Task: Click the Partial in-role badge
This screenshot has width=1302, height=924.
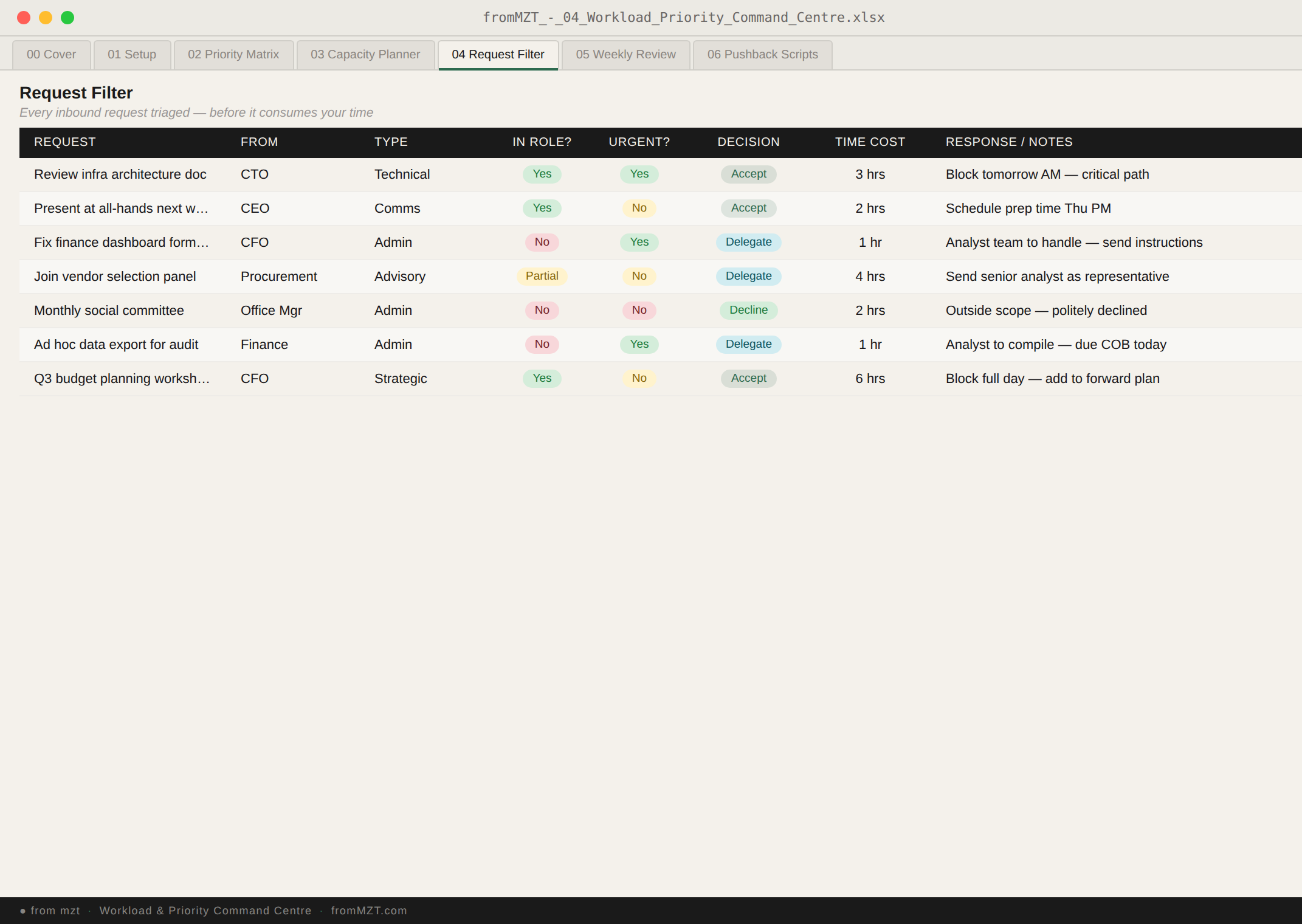Action: pos(542,276)
